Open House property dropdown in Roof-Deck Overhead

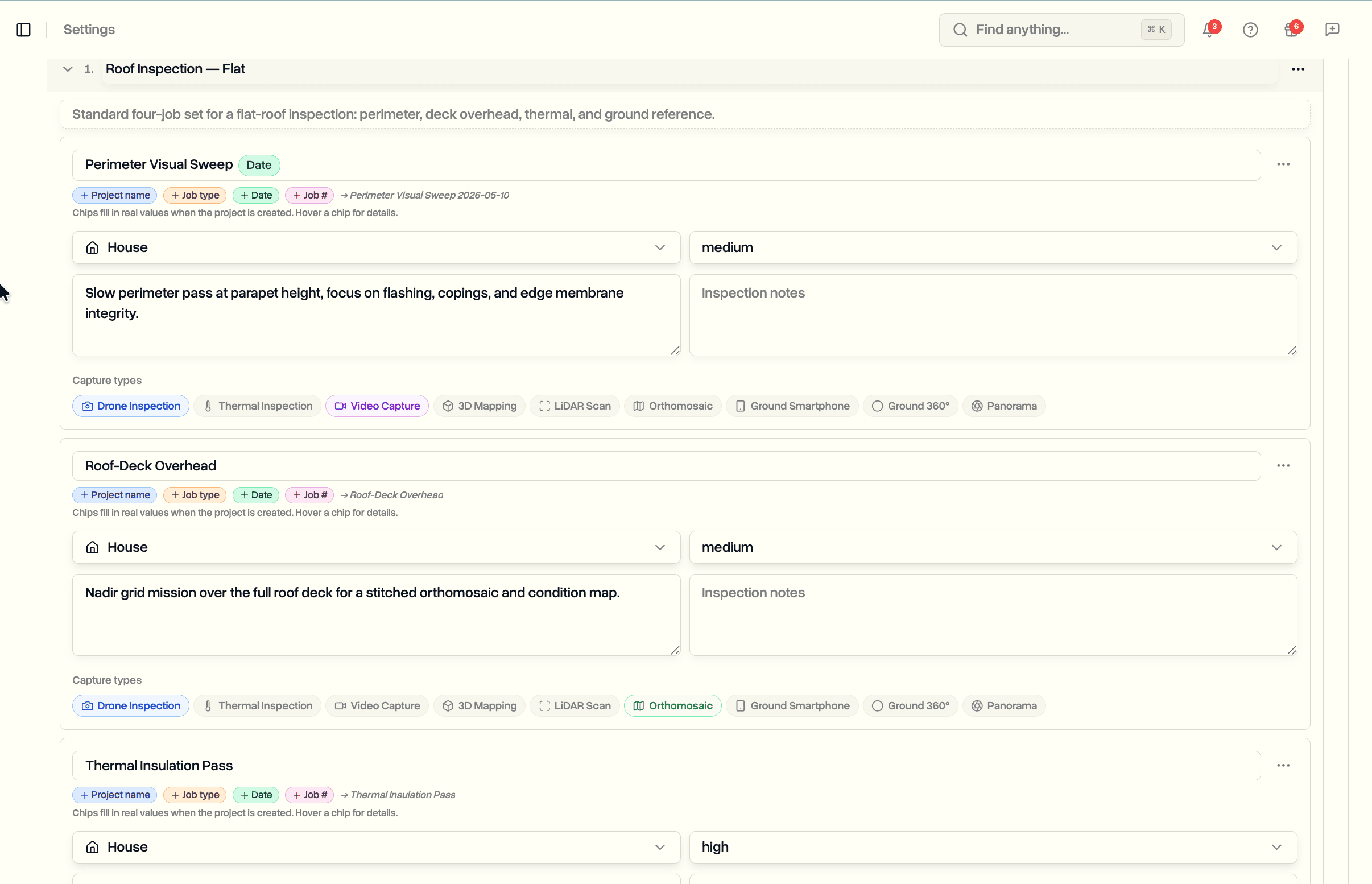click(x=376, y=547)
